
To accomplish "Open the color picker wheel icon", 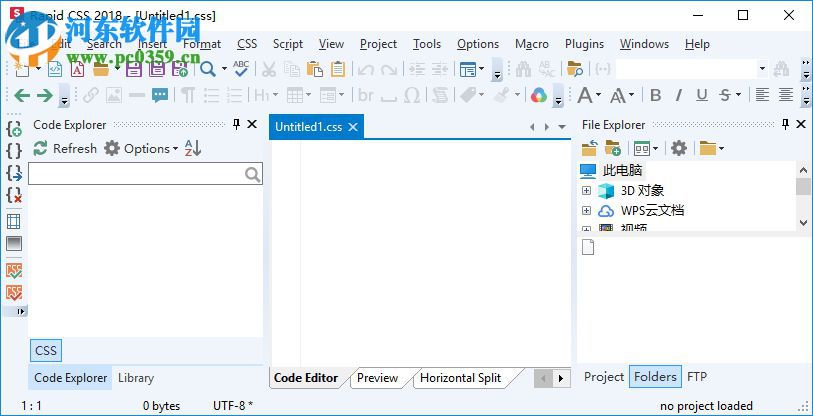I will [x=539, y=95].
